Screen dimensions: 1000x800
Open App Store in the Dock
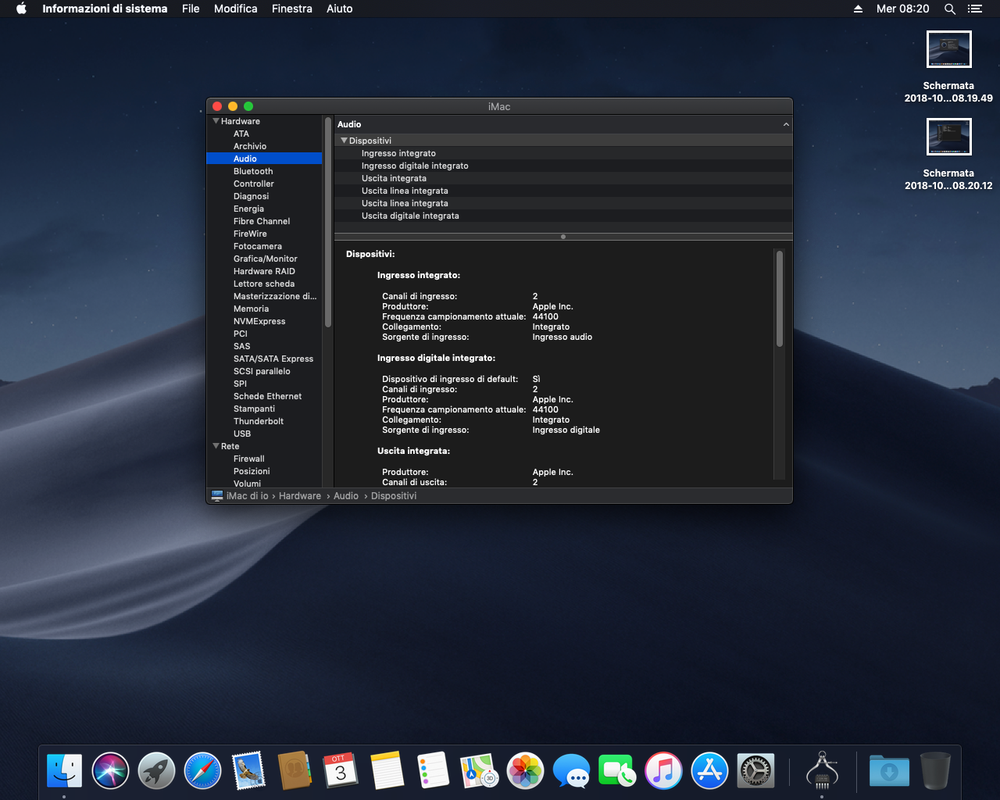(x=709, y=771)
